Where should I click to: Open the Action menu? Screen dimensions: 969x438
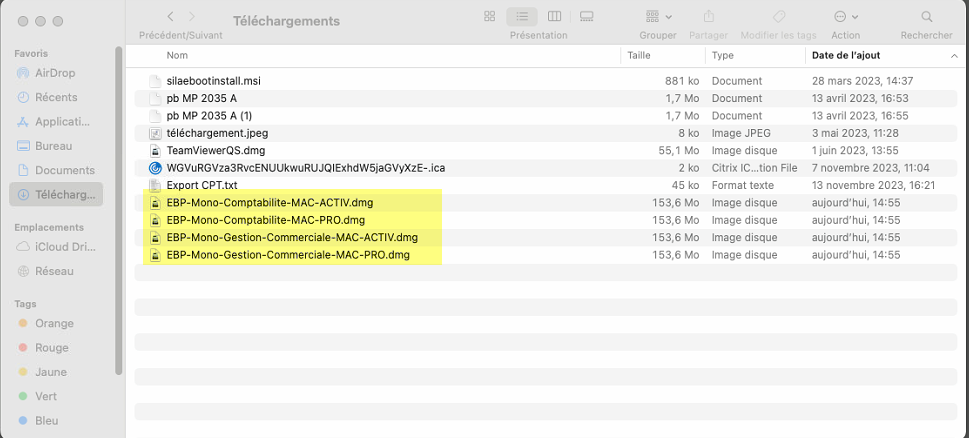(x=846, y=17)
